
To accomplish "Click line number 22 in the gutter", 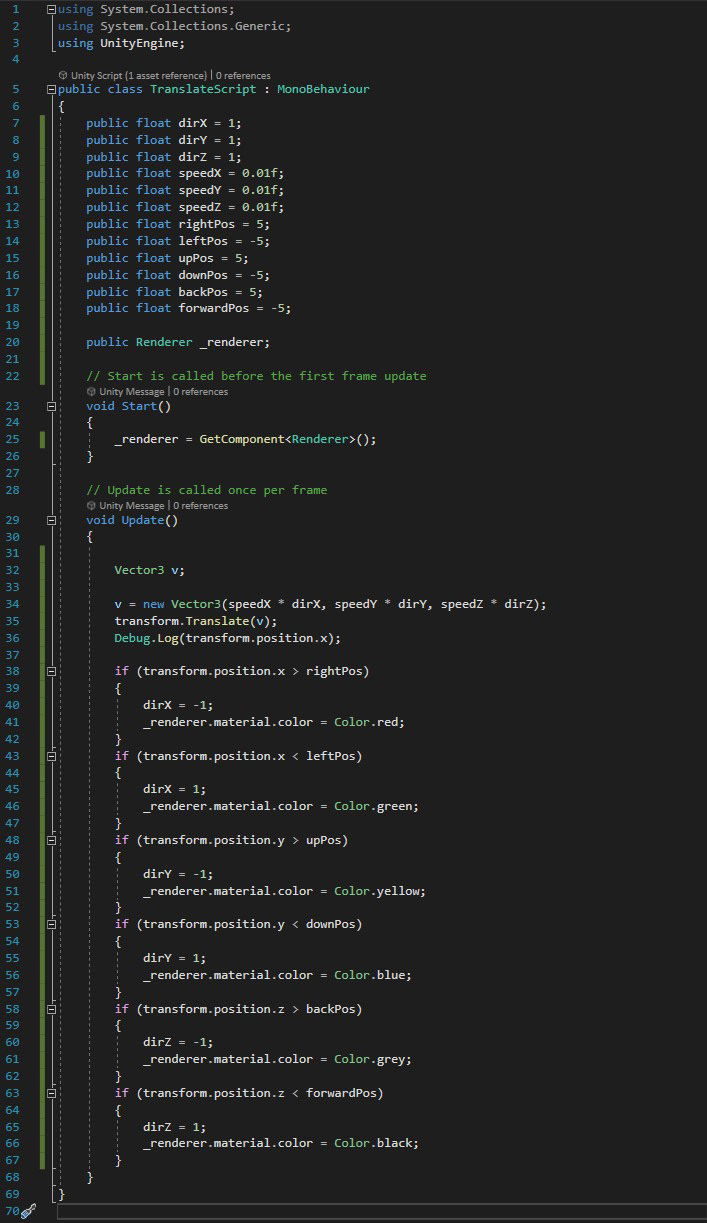I will [12, 376].
